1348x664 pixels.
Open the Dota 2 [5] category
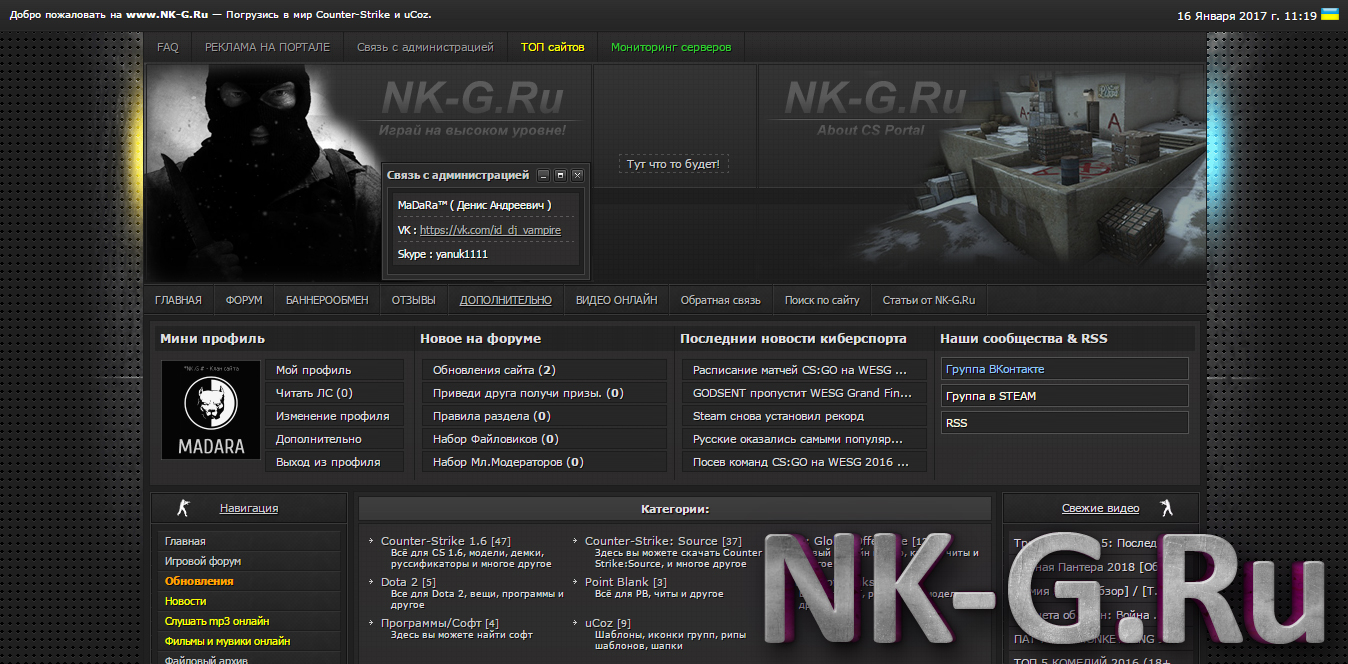408,581
